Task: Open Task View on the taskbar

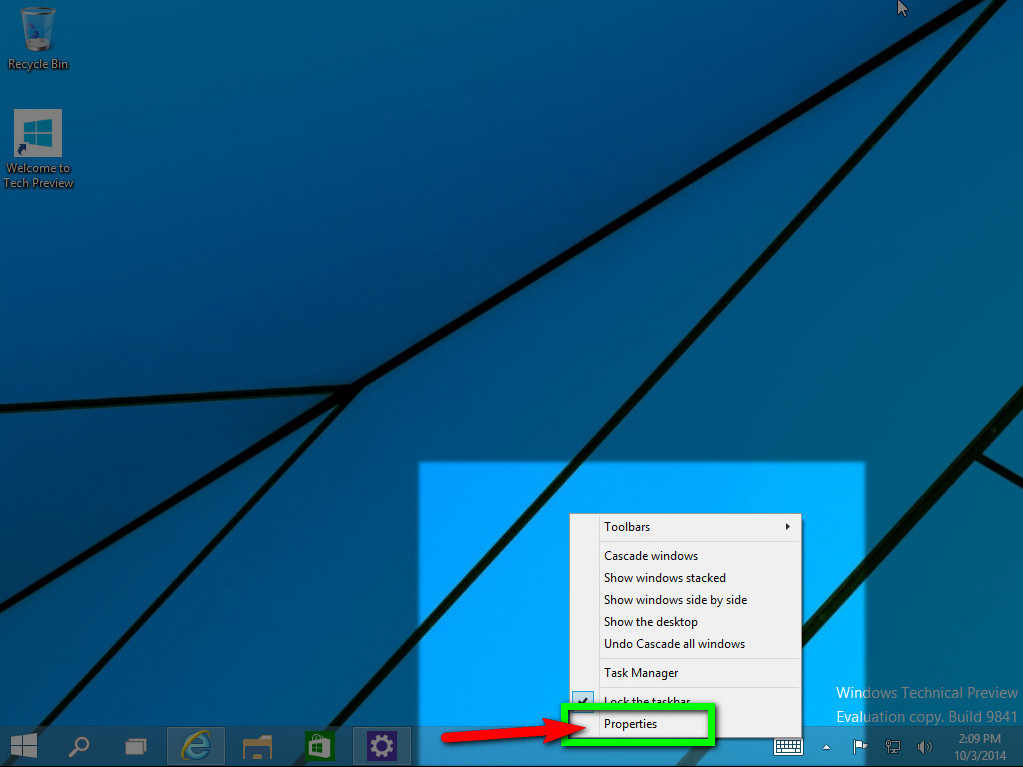Action: (x=136, y=746)
